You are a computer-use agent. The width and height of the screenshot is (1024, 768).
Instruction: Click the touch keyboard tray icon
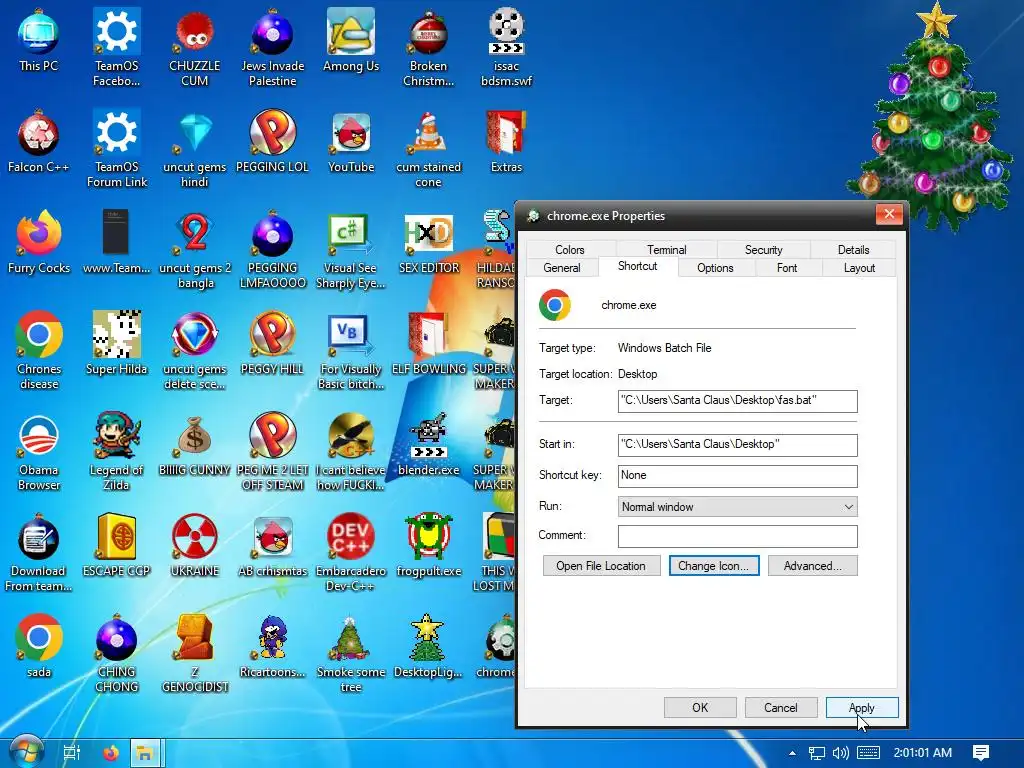868,753
